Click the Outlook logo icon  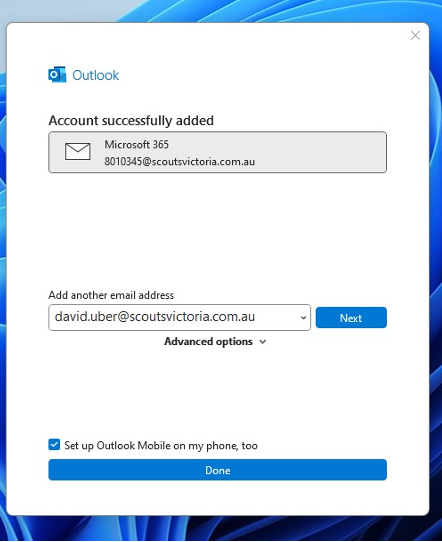tap(57, 74)
